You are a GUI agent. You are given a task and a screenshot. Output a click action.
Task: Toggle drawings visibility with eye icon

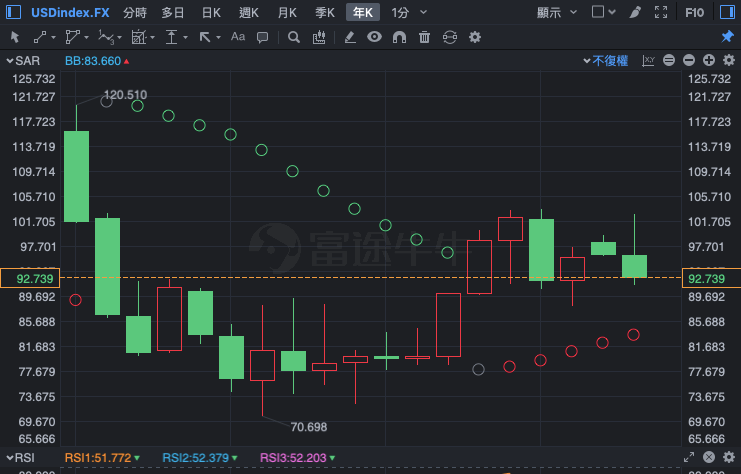coord(374,37)
